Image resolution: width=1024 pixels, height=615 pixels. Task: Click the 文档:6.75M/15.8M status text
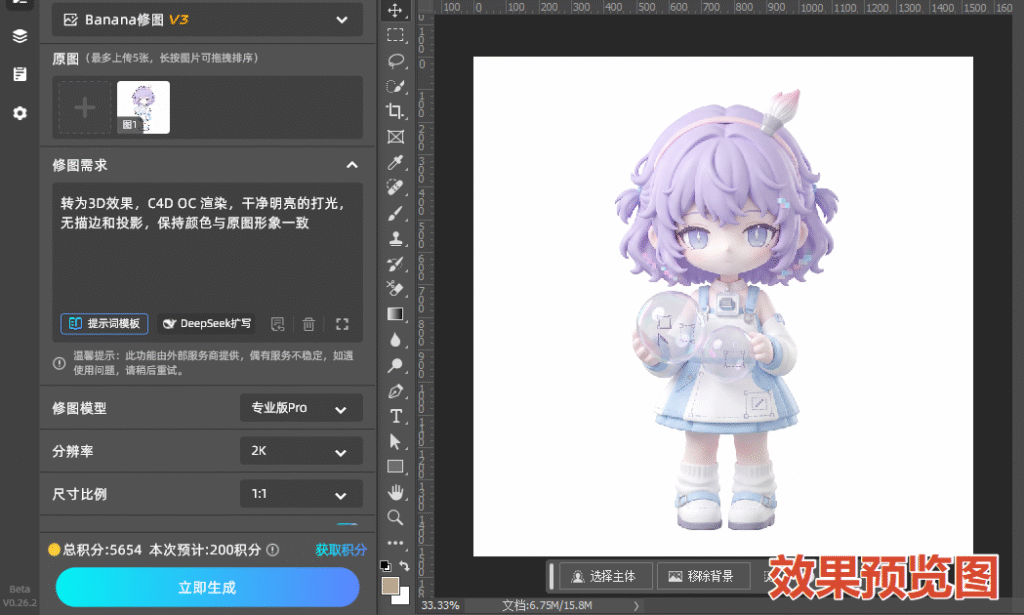pos(547,606)
